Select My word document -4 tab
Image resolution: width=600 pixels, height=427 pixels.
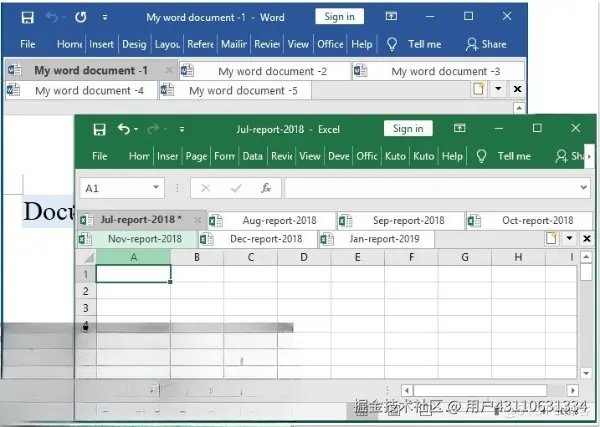[81, 91]
